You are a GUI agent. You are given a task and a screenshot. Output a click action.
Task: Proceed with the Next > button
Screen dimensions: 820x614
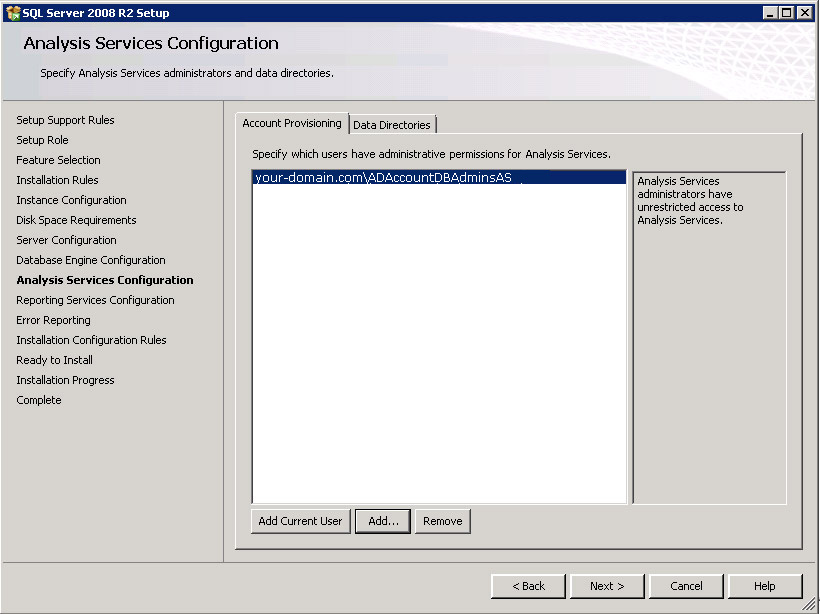[x=607, y=586]
